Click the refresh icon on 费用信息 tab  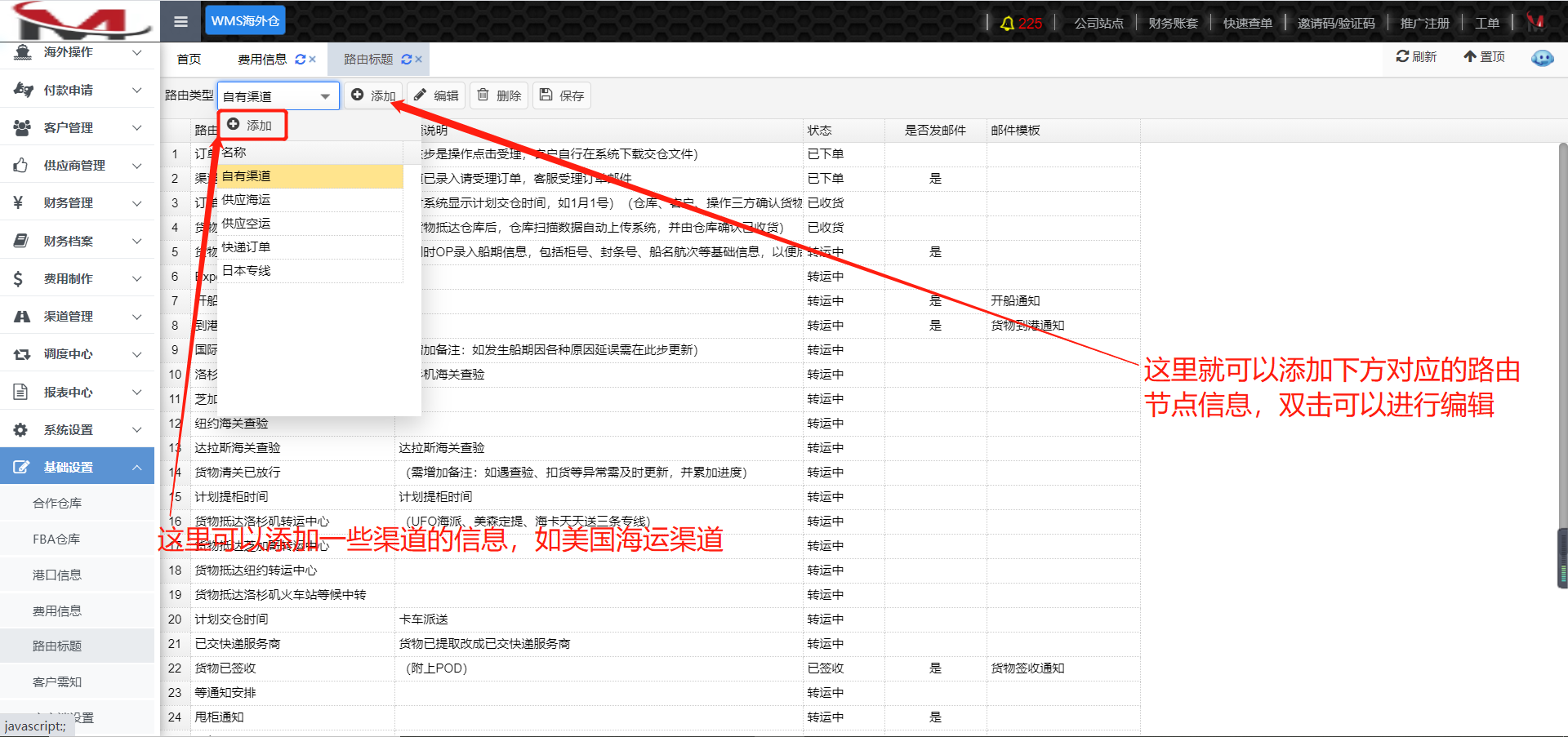(300, 60)
